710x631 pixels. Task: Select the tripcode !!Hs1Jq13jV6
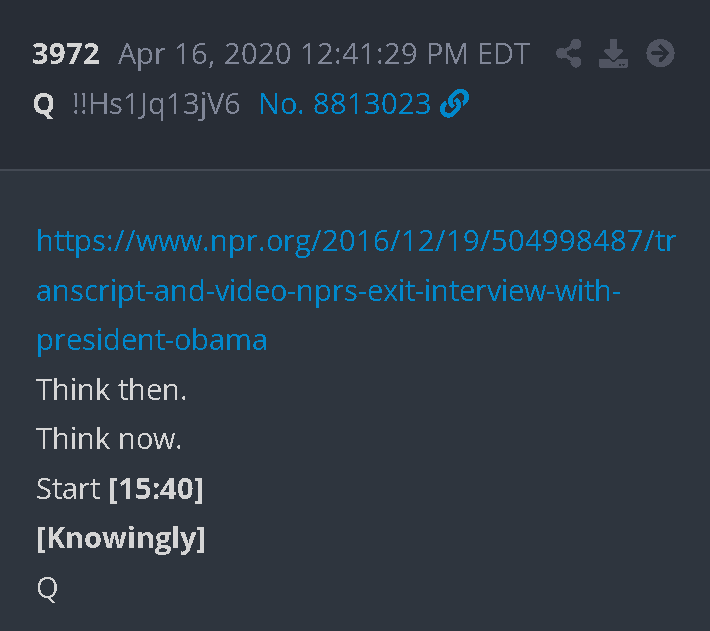[x=156, y=105]
